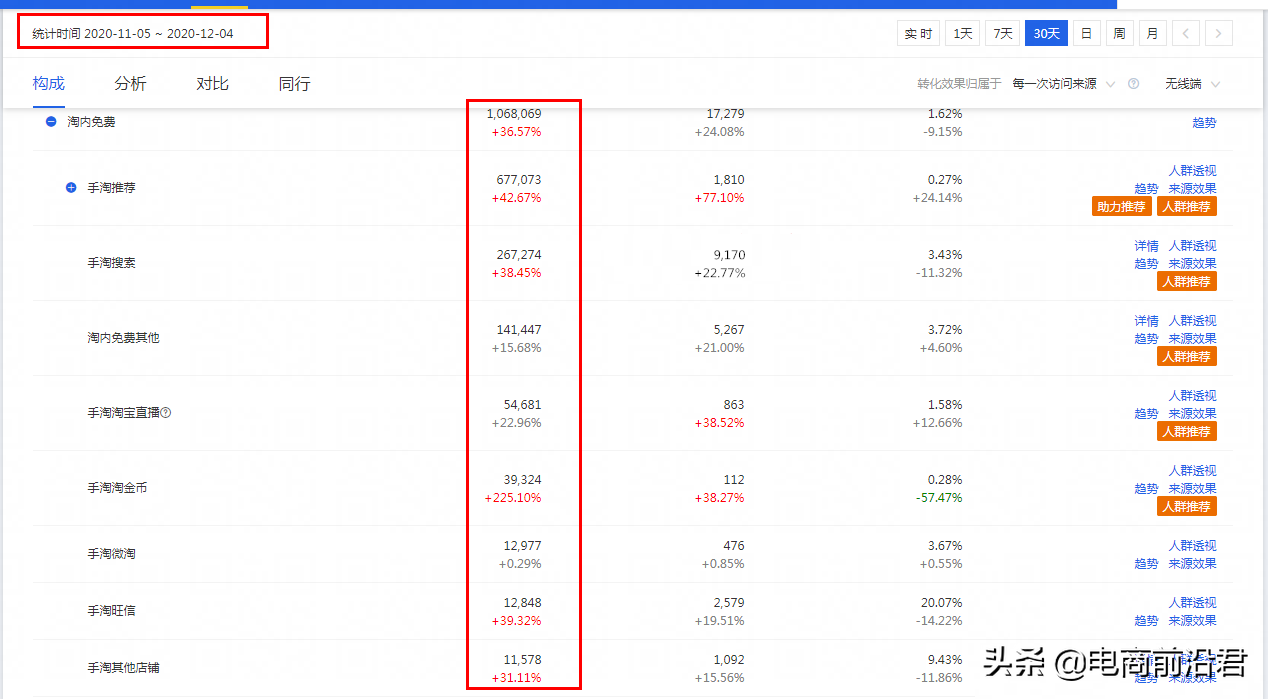Collapse the 淘内免费 row
The image size is (1268, 699).
point(51,121)
